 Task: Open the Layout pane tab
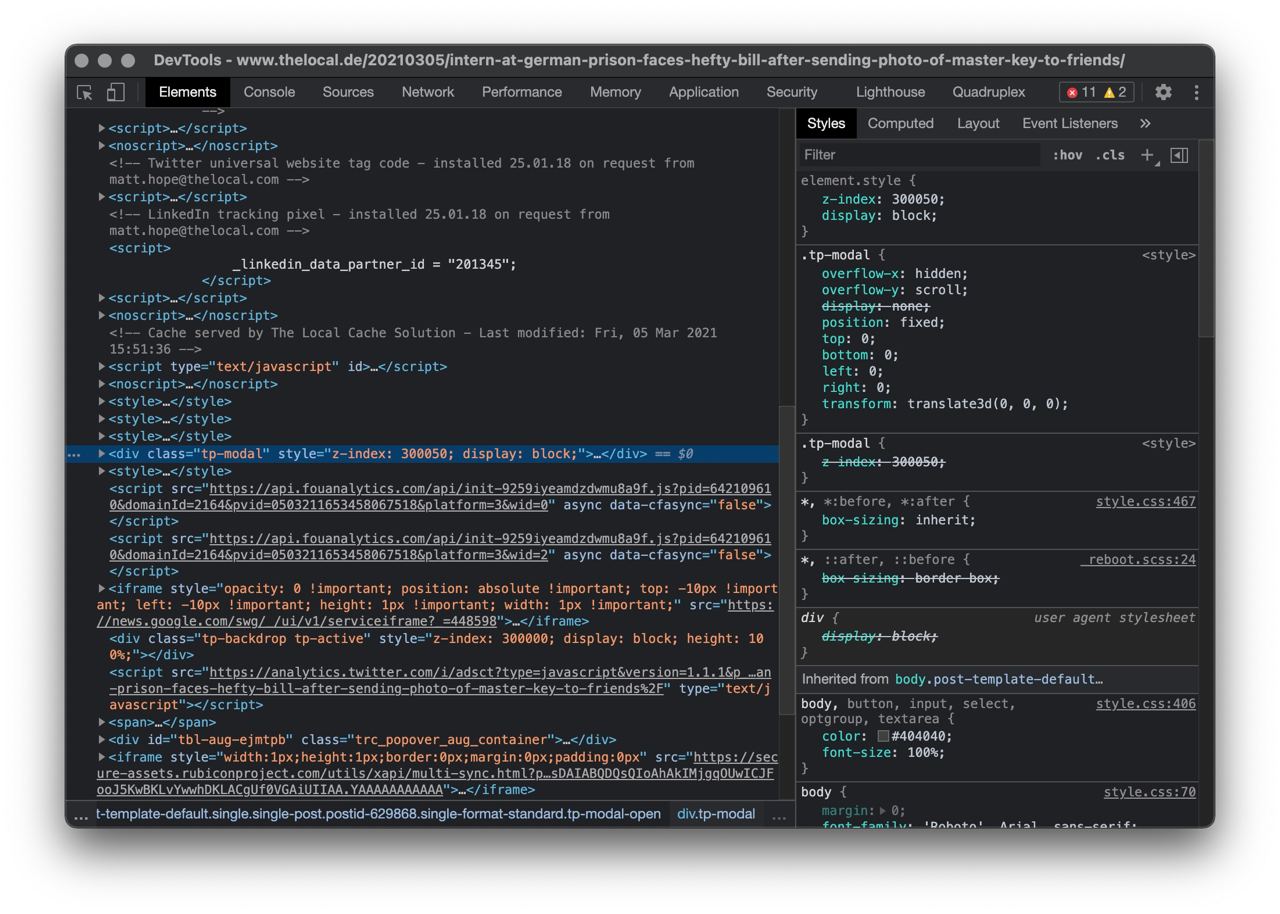pos(978,123)
